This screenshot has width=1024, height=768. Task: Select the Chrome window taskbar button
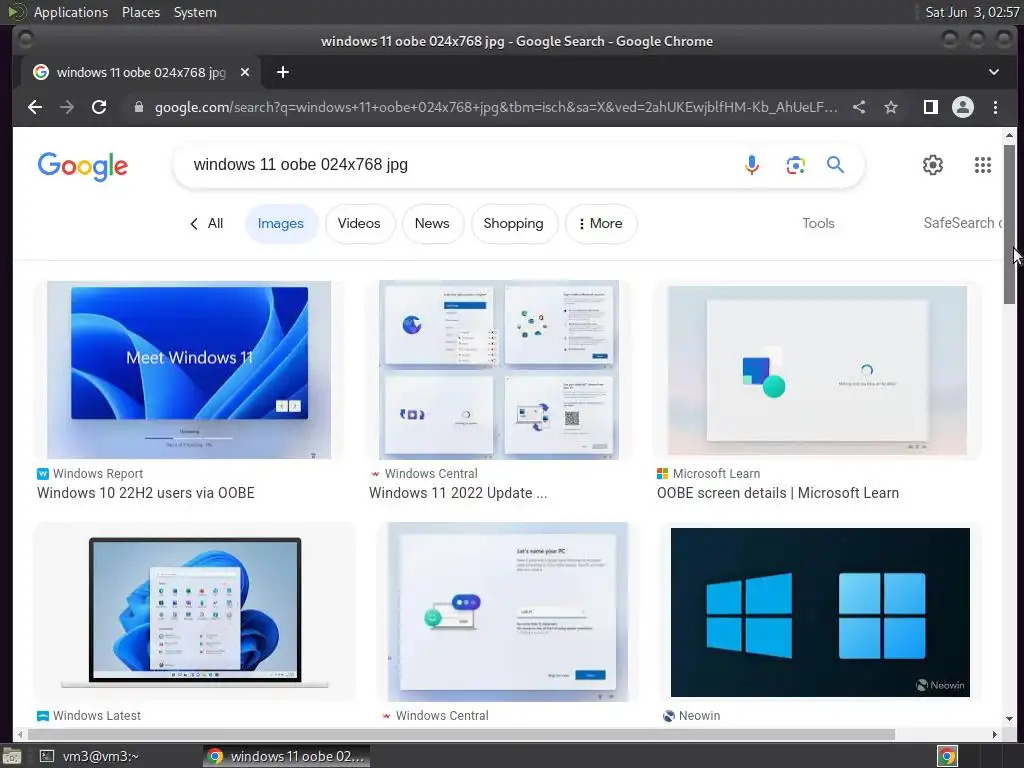(x=286, y=756)
